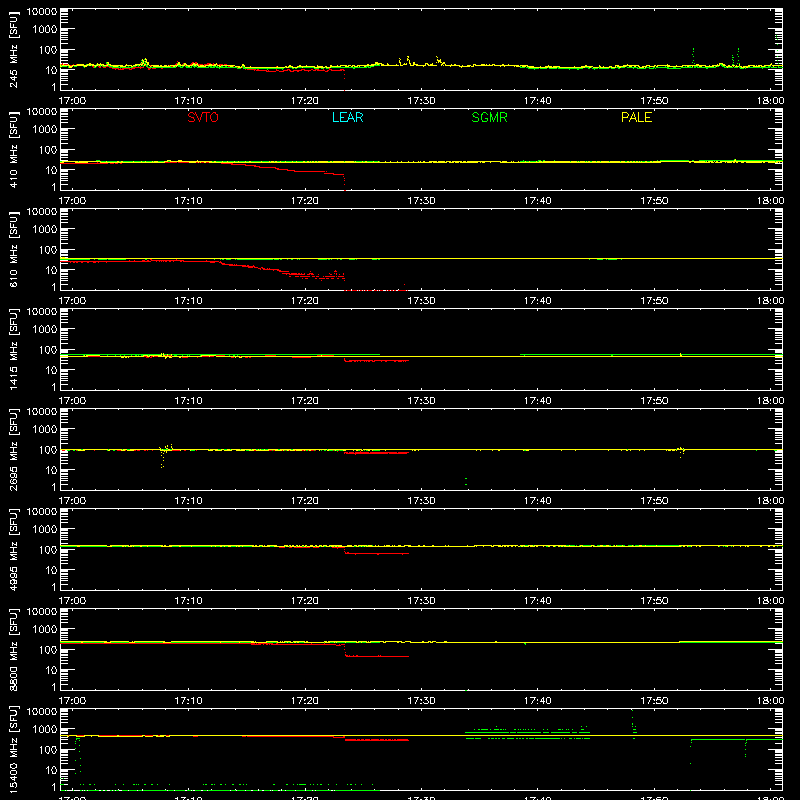The height and width of the screenshot is (800, 800).
Task: Click 17:30 tick under the 4995 MHz panel
Action: click(x=421, y=601)
